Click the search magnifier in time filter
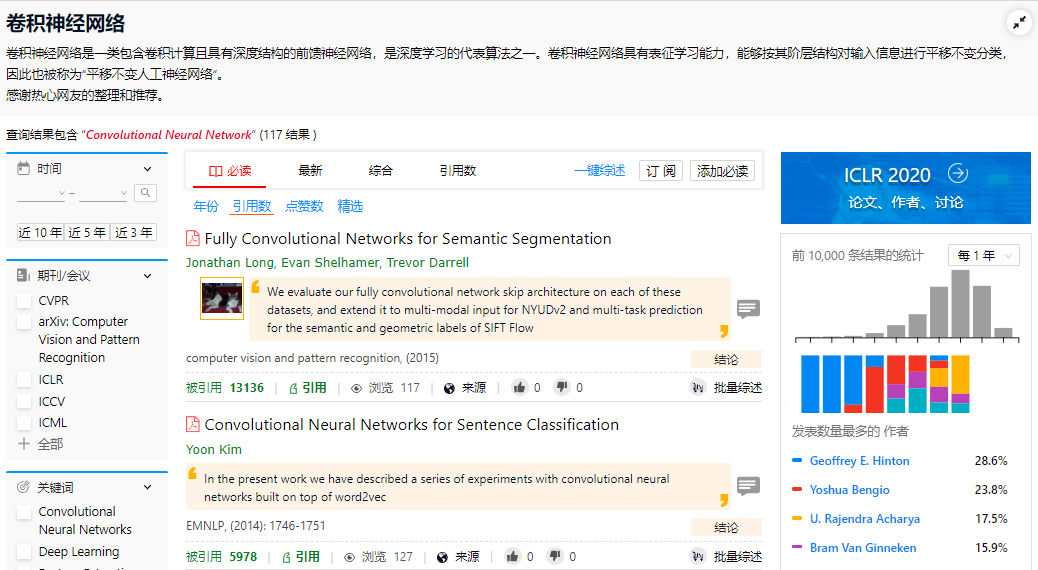 (145, 193)
